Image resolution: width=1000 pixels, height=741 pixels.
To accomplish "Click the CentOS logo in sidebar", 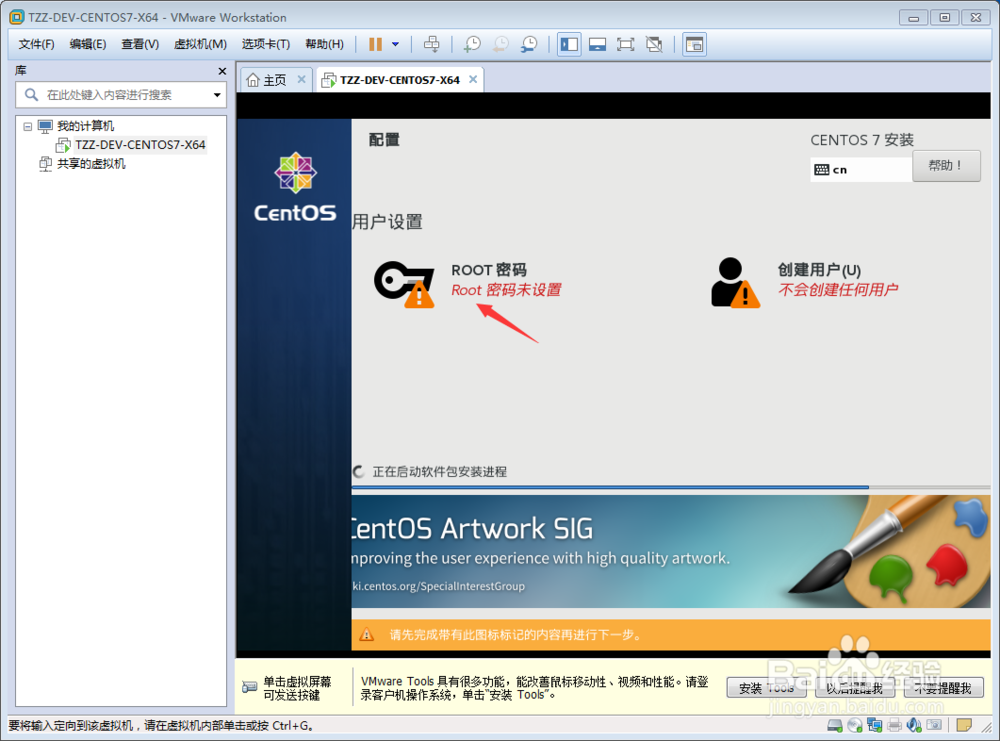I will coord(295,187).
